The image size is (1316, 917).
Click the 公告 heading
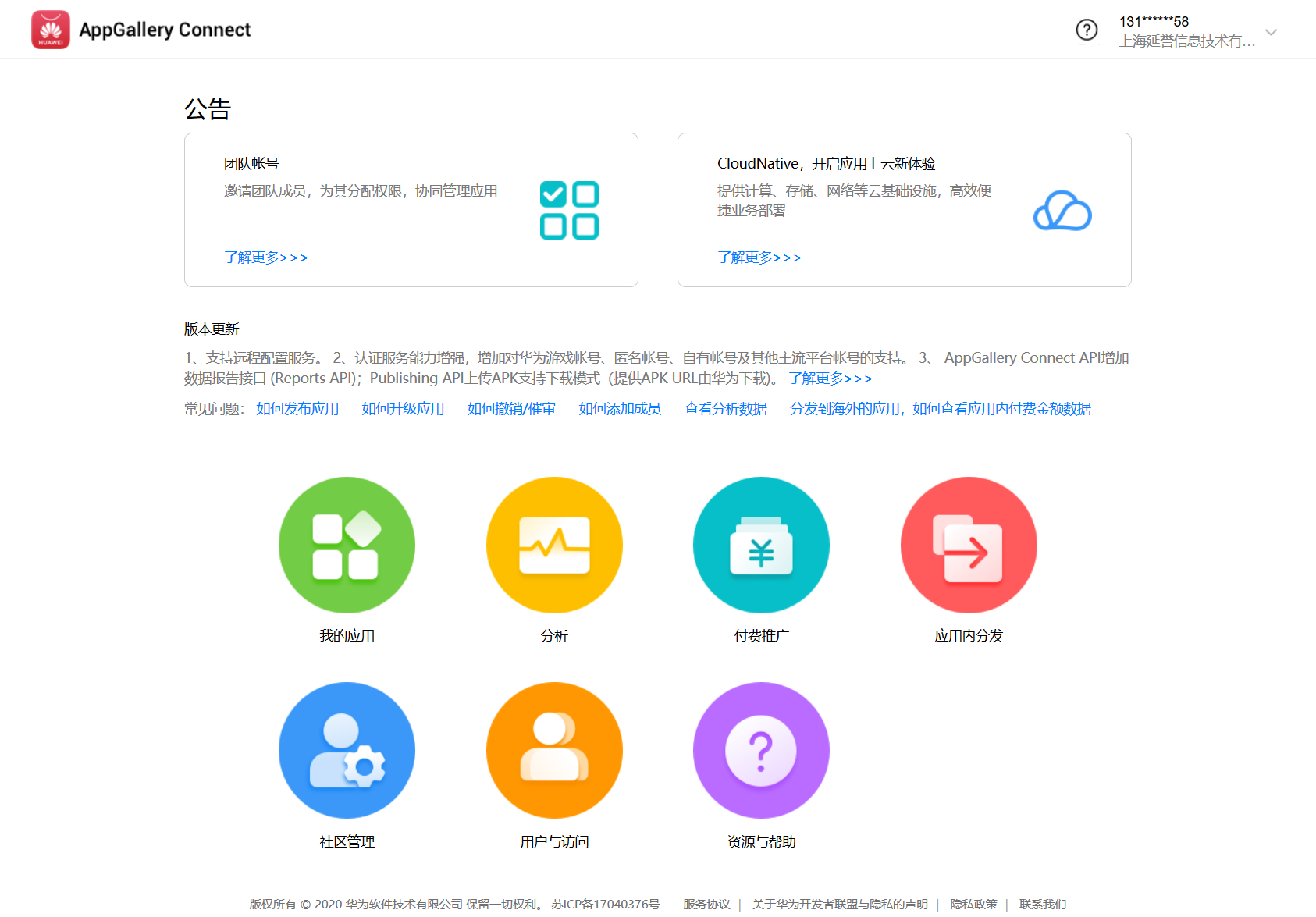point(208,108)
